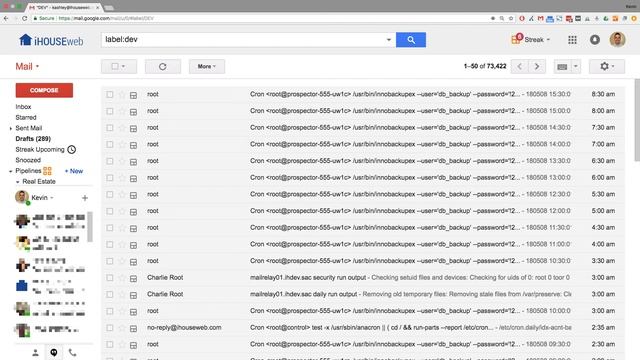
Task: Reload the browser page
Action: (x=24, y=18)
